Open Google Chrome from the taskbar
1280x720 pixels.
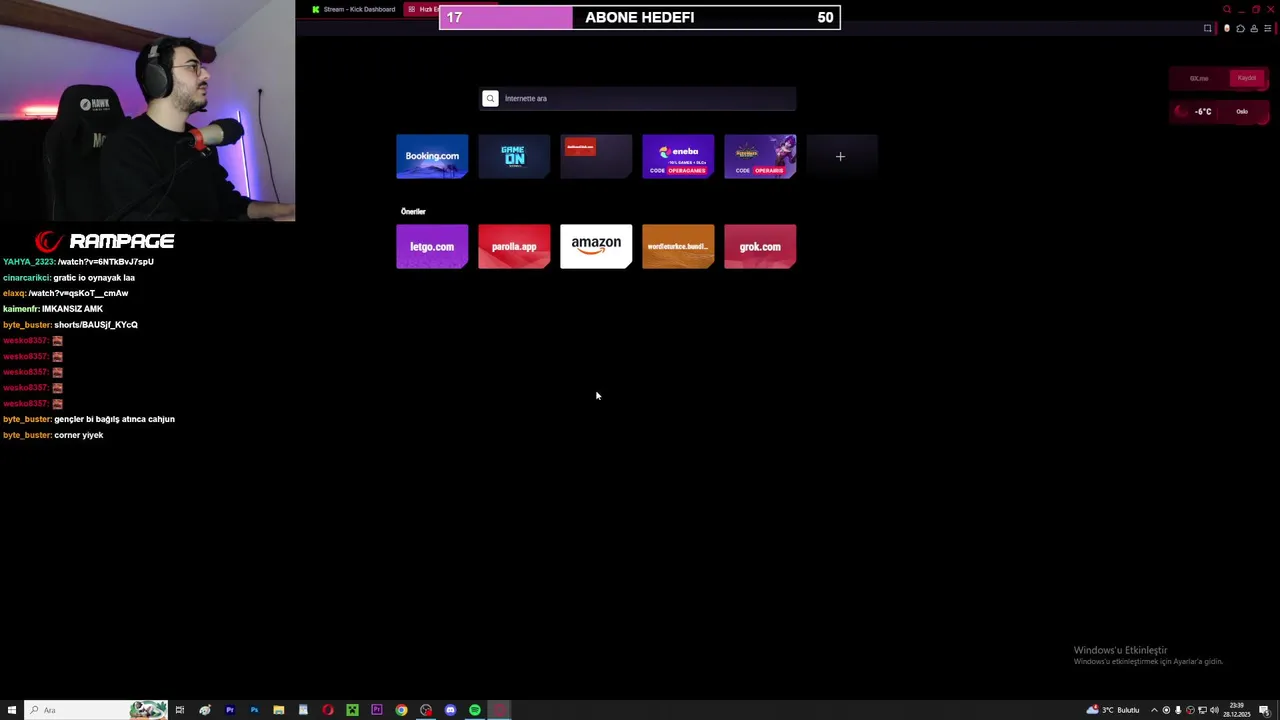coord(401,710)
